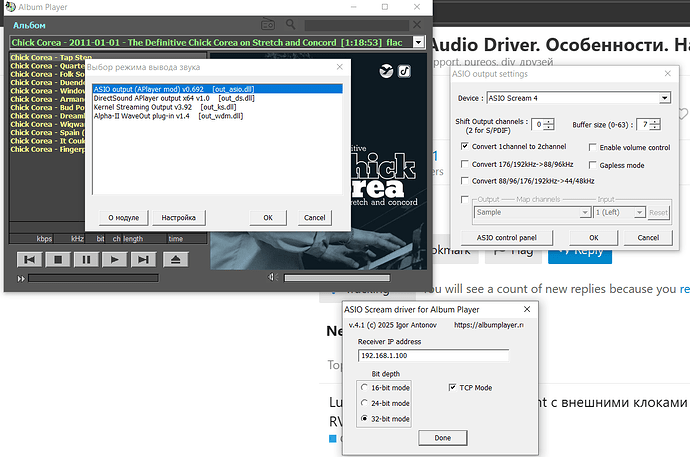Skip to next track button
The height and width of the screenshot is (457, 690).
coord(143,260)
